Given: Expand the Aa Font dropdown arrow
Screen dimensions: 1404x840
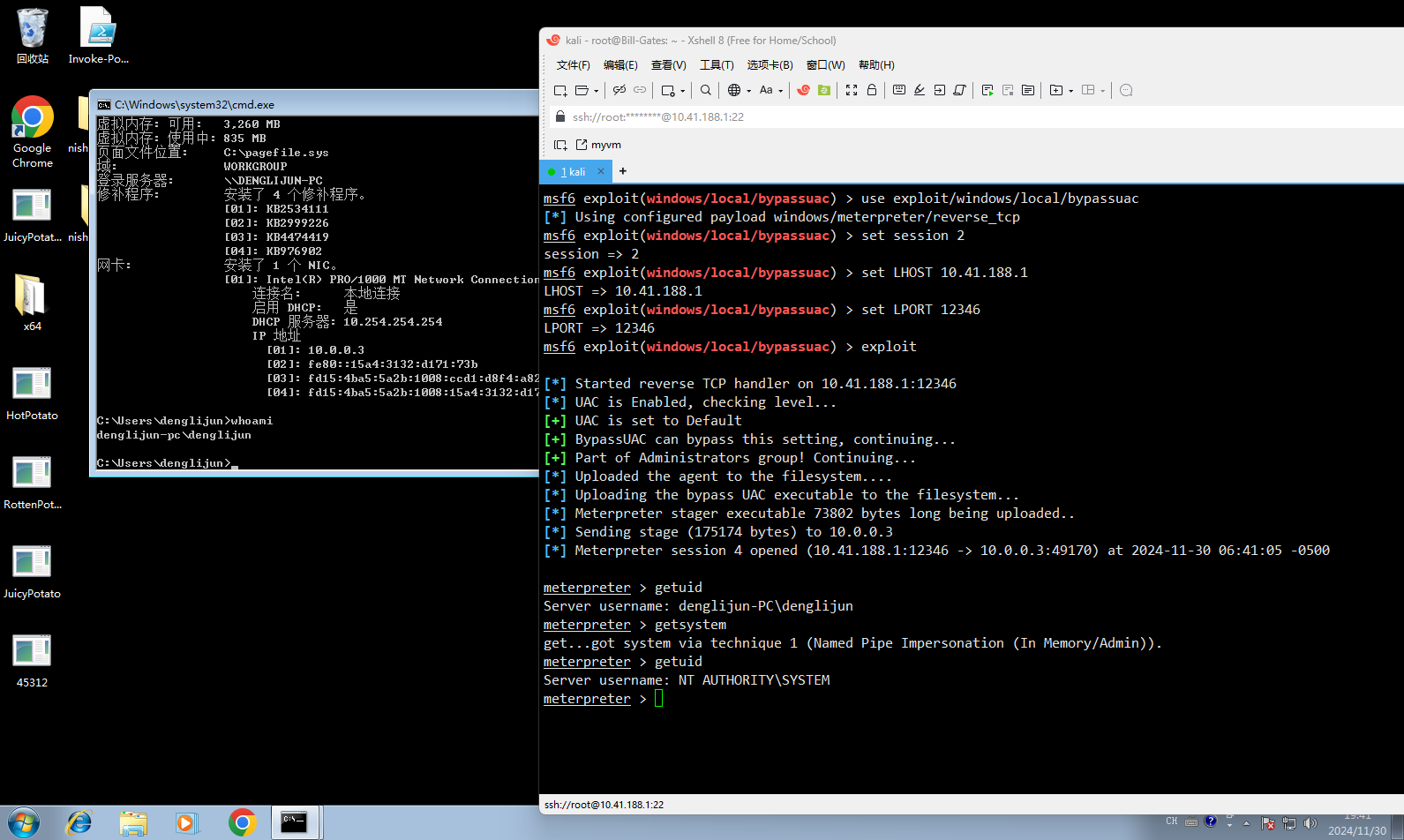Looking at the screenshot, I should (780, 91).
